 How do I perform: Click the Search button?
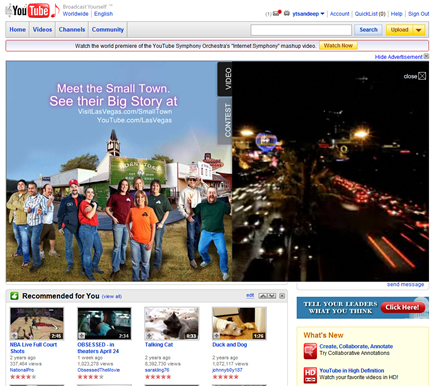(x=368, y=30)
